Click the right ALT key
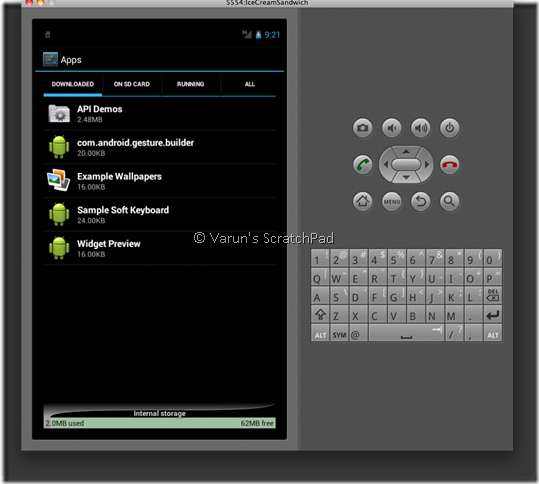 [492, 333]
